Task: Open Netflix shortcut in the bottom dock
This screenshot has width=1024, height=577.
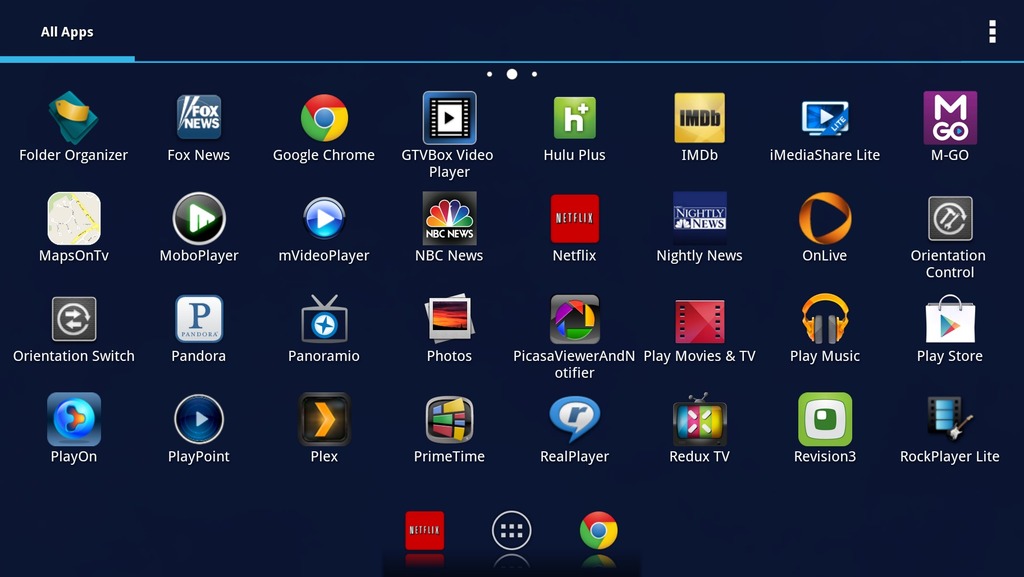Action: (x=424, y=531)
